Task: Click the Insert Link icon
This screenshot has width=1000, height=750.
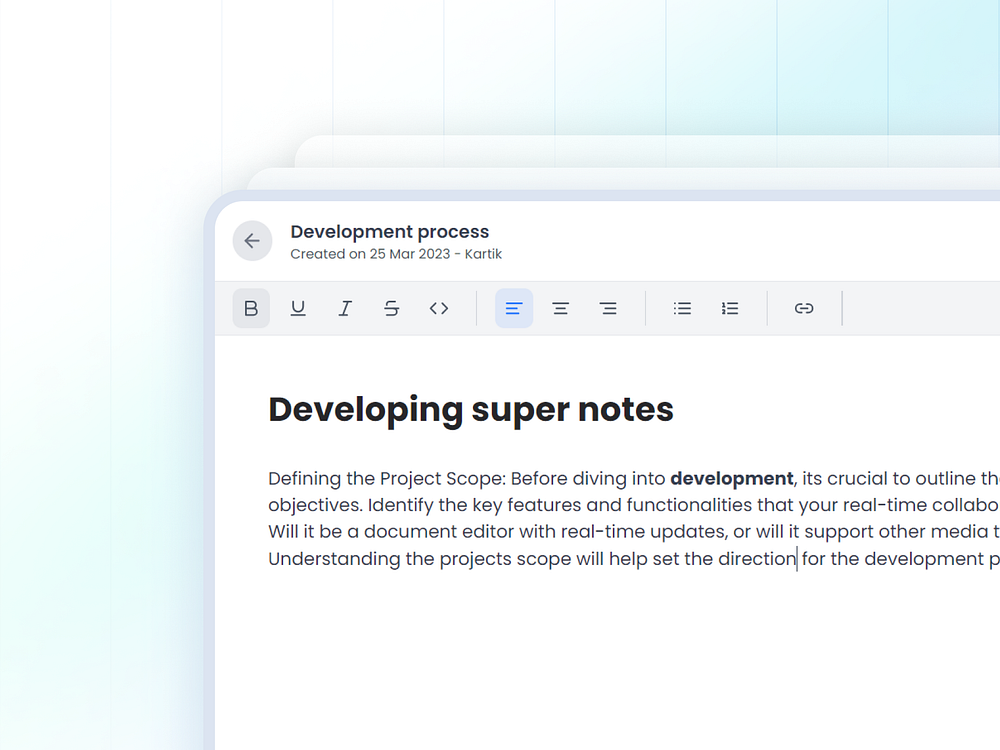Action: (804, 308)
